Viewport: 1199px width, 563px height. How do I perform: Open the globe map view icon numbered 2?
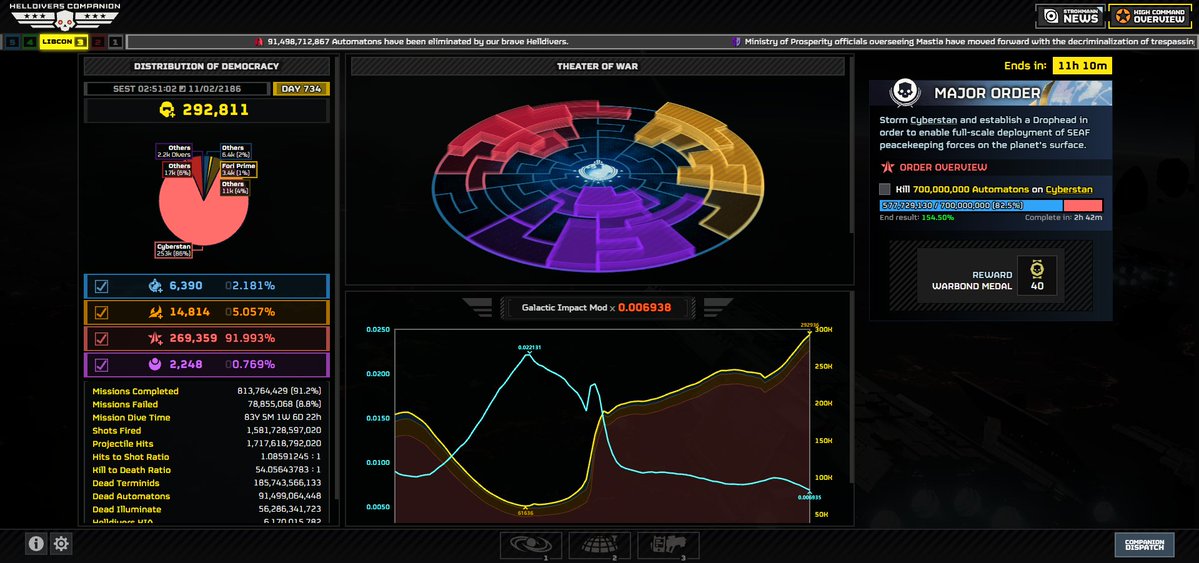tap(600, 546)
